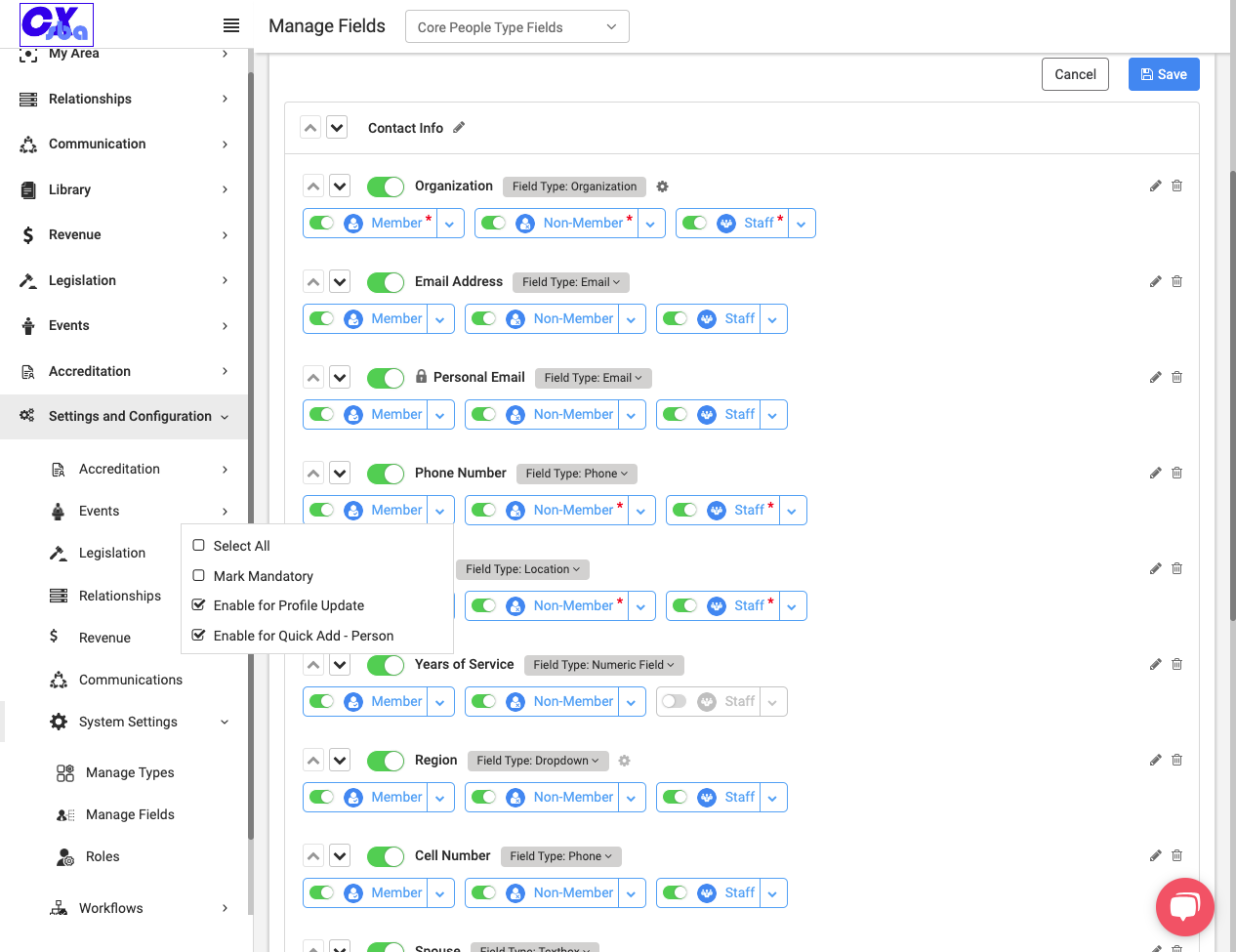The width and height of the screenshot is (1236, 952).
Task: Collapse System Settings submenu
Action: 141,722
